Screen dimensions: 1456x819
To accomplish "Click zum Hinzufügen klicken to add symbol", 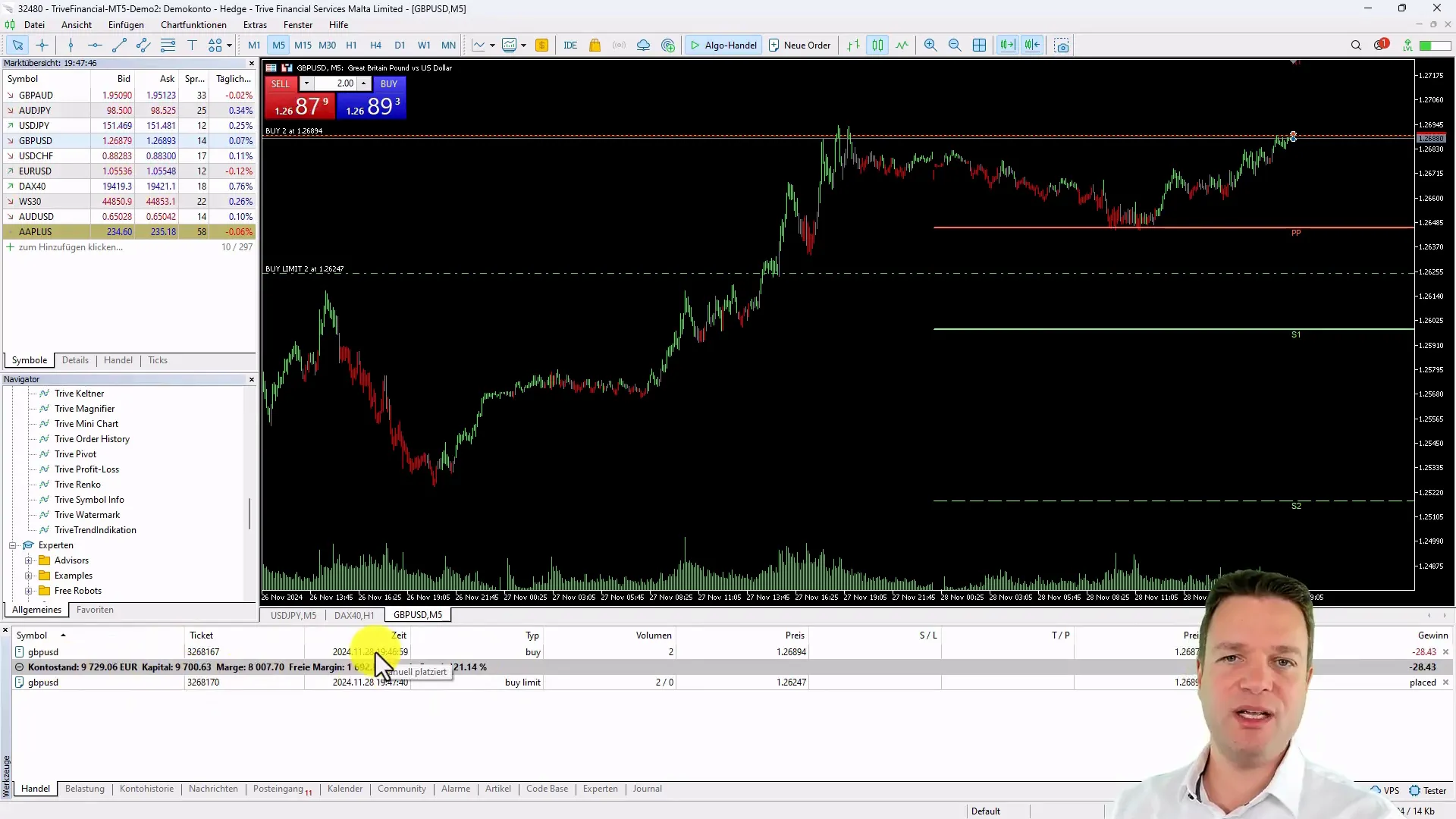I will [71, 247].
